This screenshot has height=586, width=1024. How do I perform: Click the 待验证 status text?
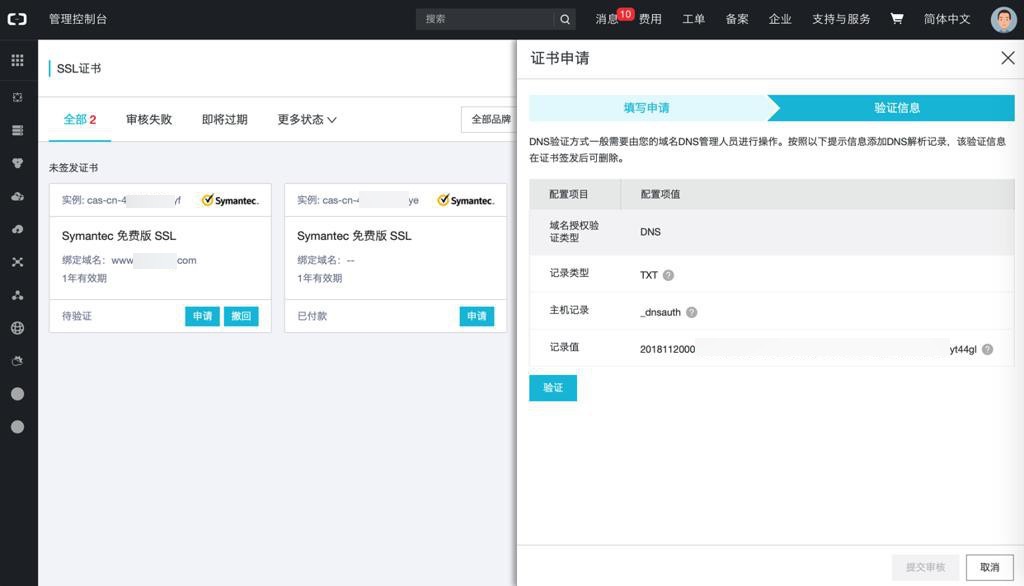pos(77,316)
